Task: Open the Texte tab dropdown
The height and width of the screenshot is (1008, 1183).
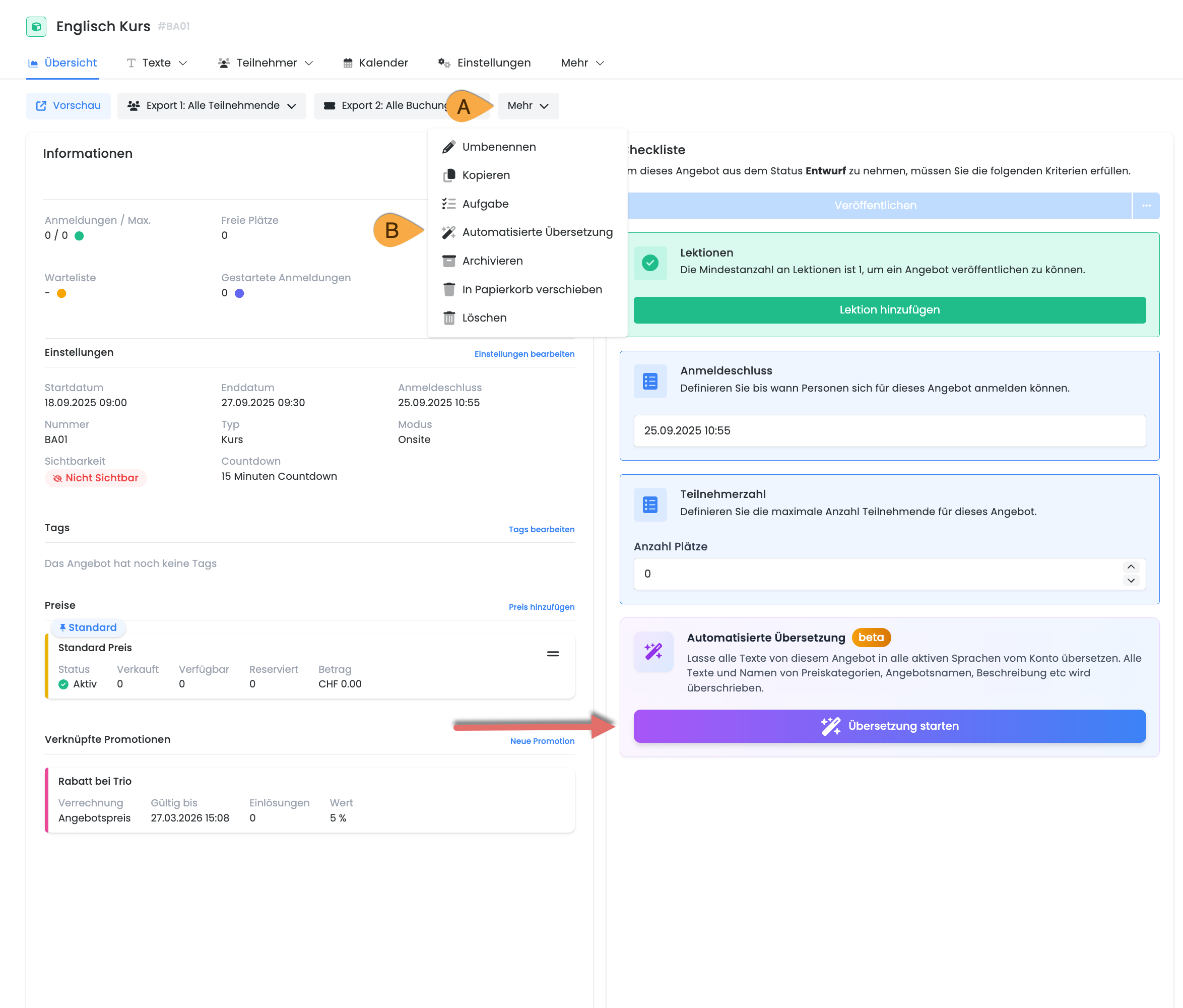Action: 156,63
